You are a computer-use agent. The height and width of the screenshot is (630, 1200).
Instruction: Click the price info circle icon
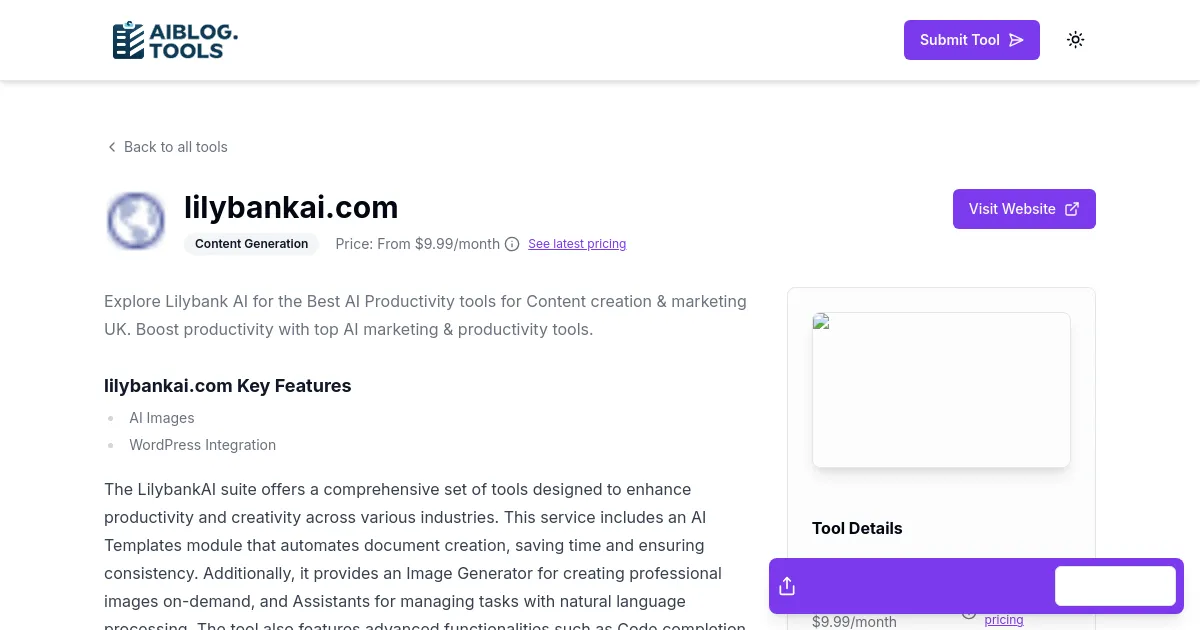tap(512, 244)
